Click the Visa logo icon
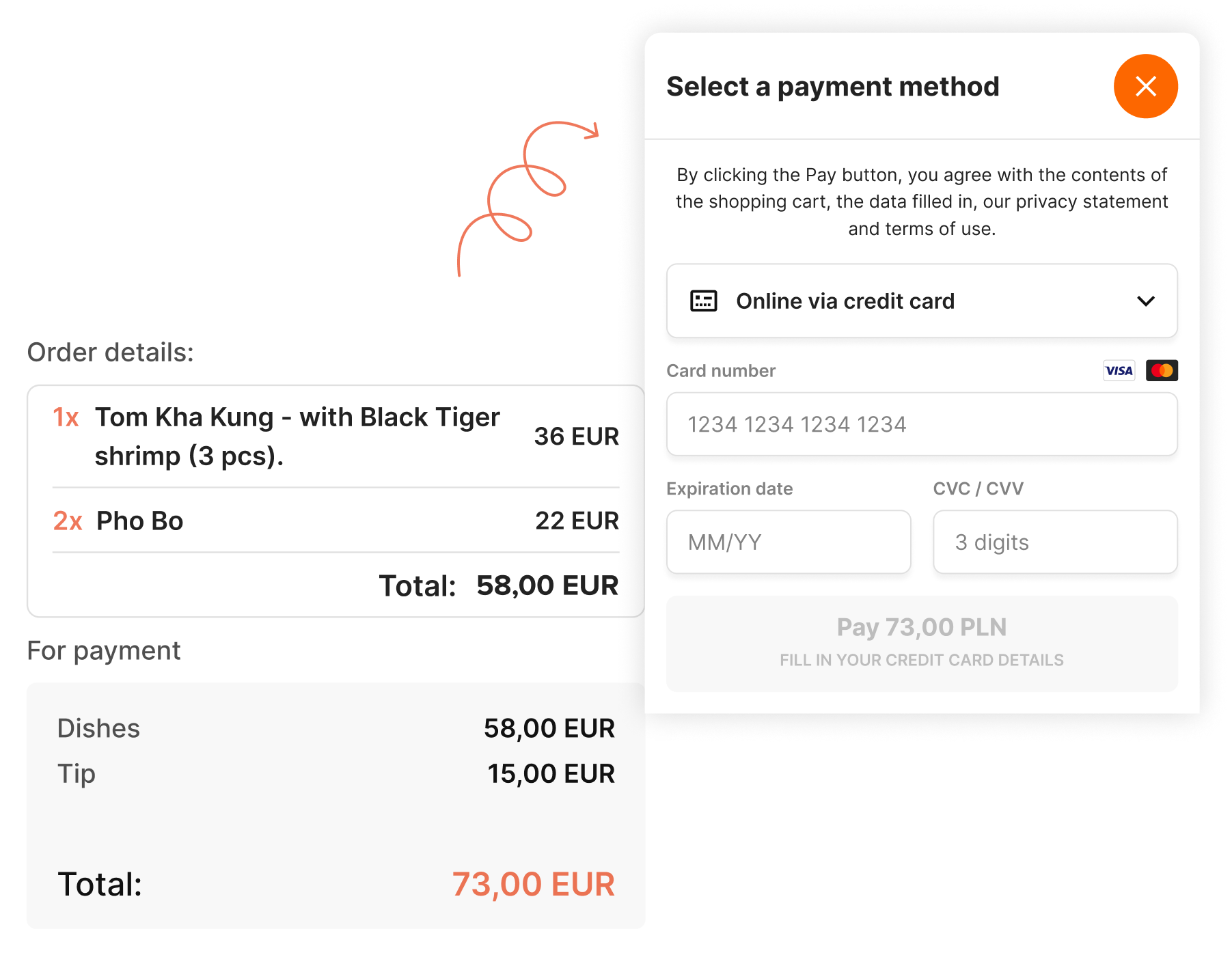Viewport: 1232px width, 955px height. 1119,370
